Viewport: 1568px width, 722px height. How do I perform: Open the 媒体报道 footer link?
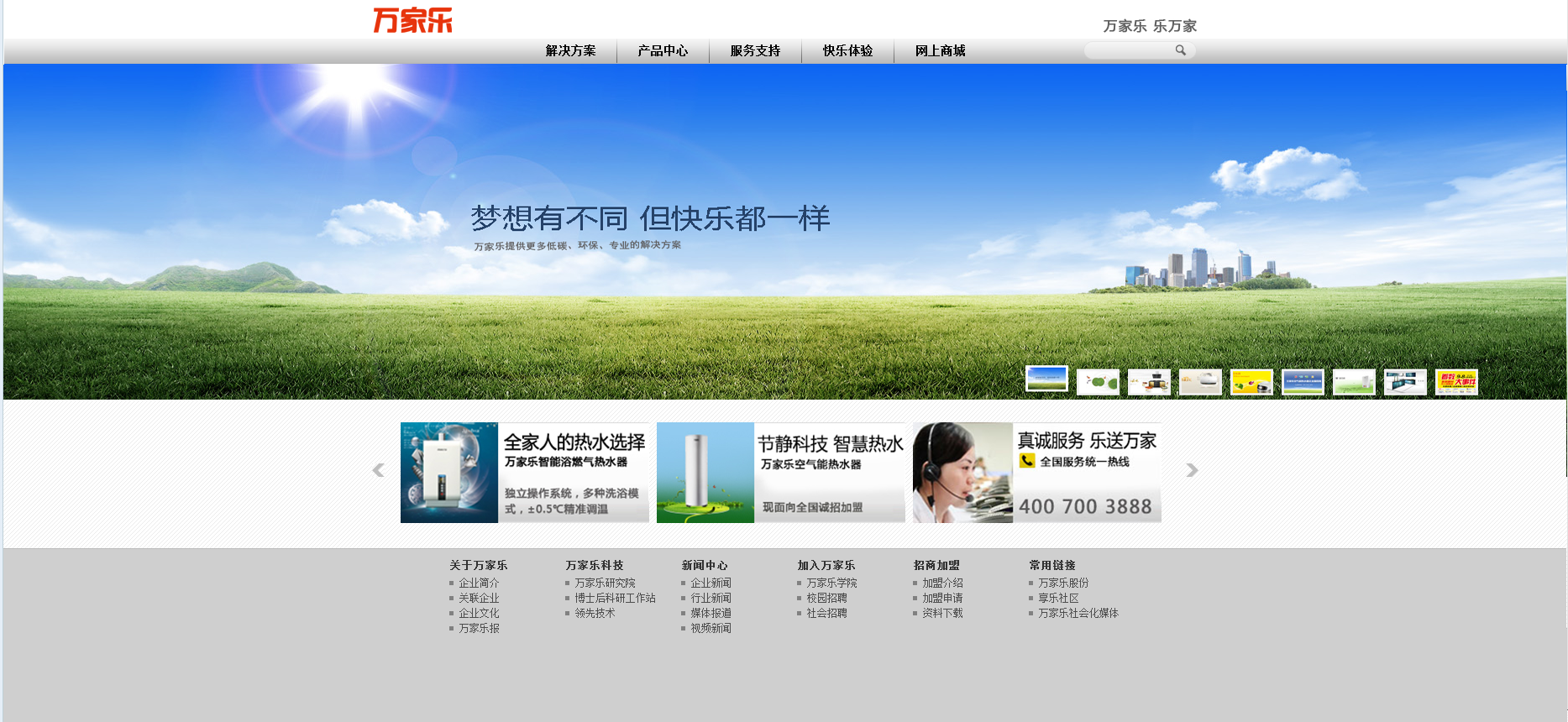click(x=711, y=613)
